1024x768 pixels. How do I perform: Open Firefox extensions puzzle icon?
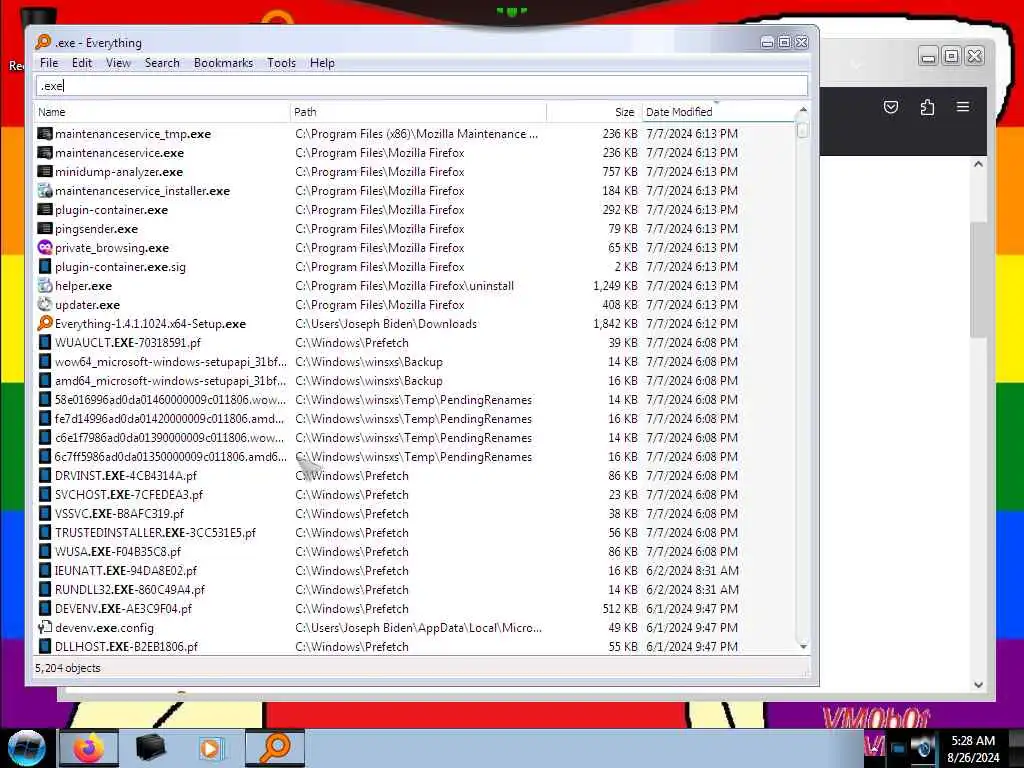coord(927,106)
